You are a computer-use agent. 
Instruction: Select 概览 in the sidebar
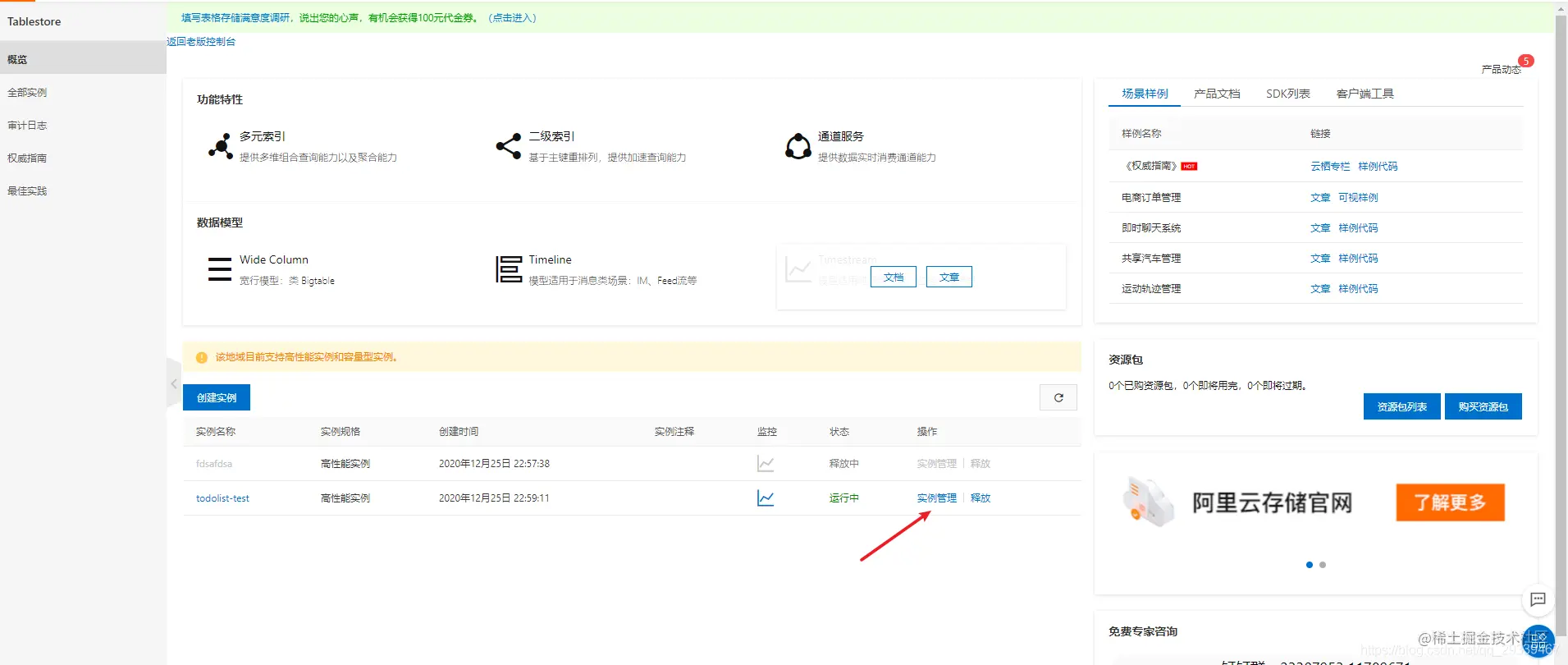tap(83, 59)
